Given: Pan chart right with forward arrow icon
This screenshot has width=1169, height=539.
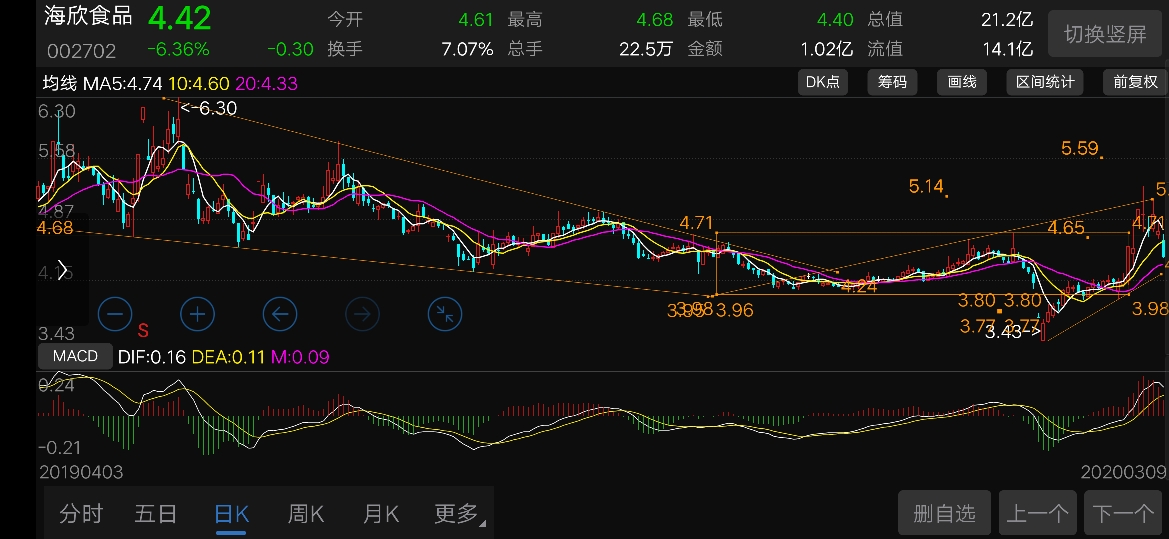Looking at the screenshot, I should point(362,314).
